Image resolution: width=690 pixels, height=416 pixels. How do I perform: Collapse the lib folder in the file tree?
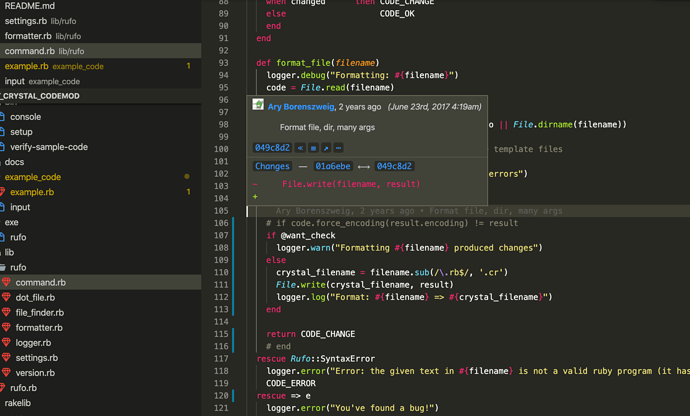coord(9,253)
